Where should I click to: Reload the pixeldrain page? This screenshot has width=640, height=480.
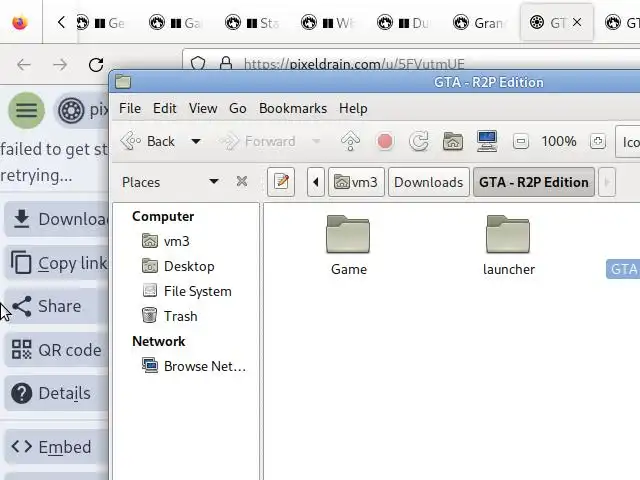point(96,64)
